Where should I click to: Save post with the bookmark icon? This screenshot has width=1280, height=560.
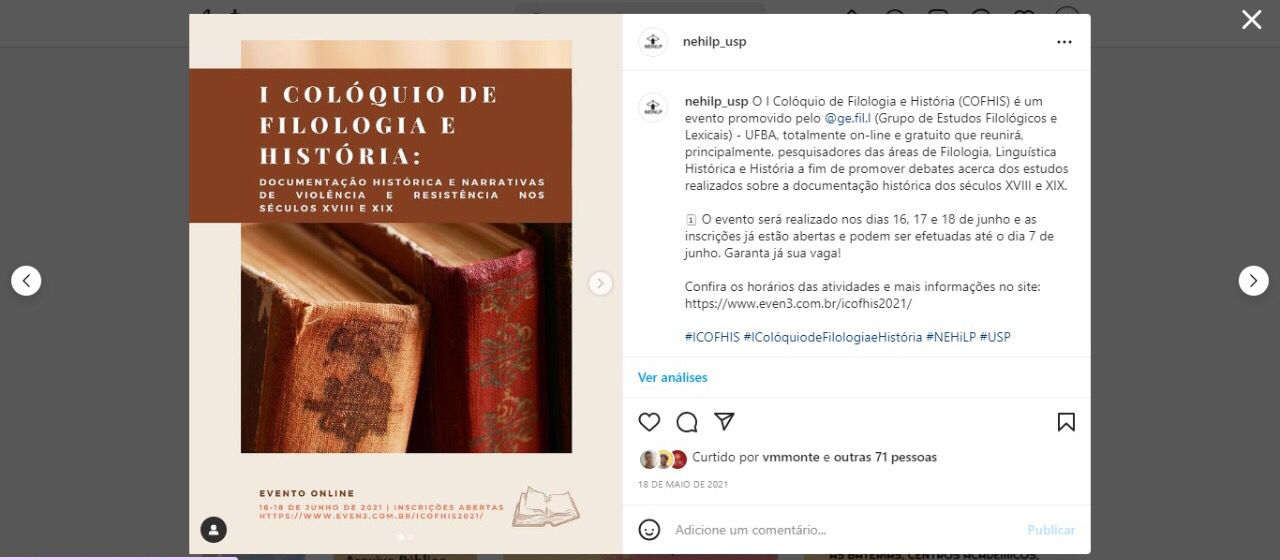[x=1066, y=422]
